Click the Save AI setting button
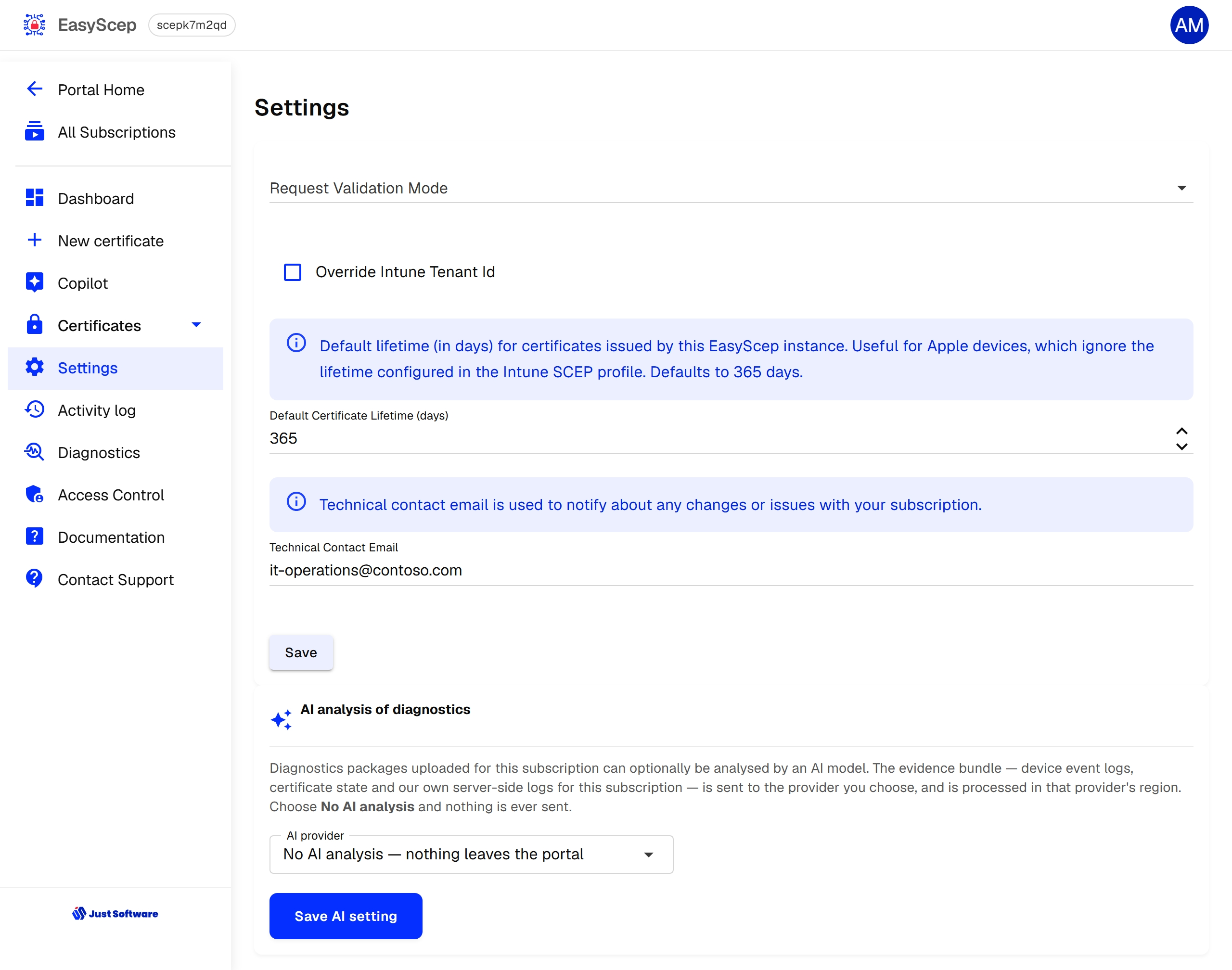The image size is (1232, 970). [x=346, y=916]
